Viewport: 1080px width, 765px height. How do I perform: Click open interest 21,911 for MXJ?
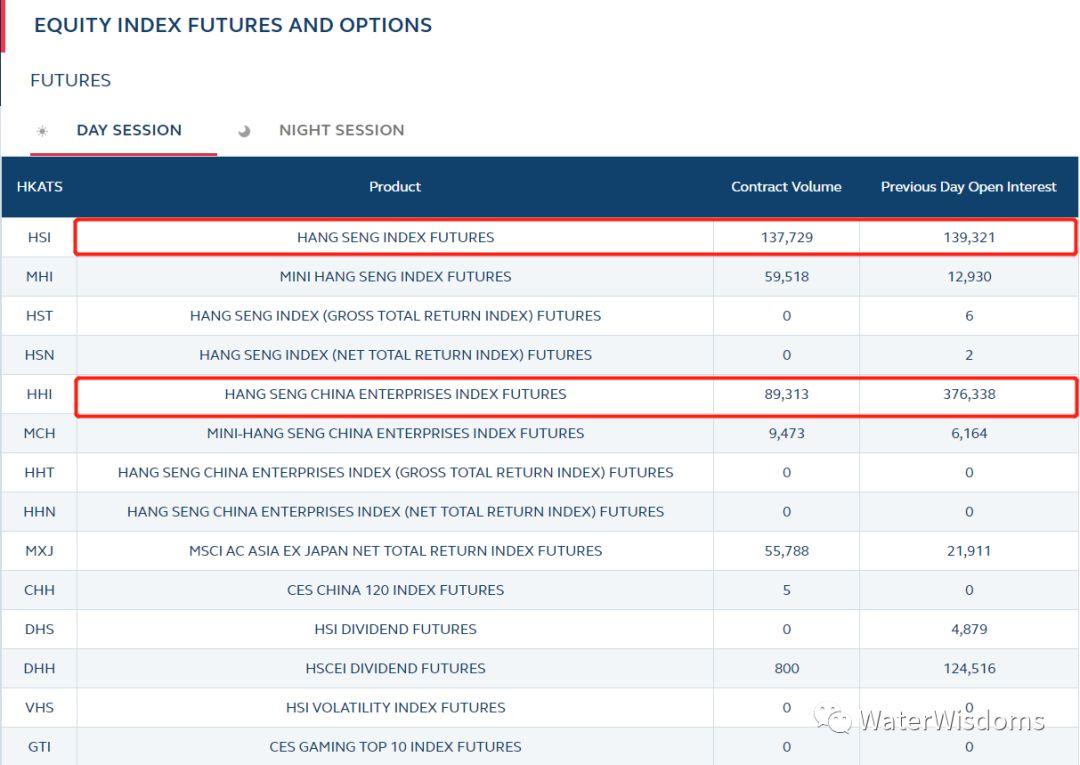click(969, 552)
